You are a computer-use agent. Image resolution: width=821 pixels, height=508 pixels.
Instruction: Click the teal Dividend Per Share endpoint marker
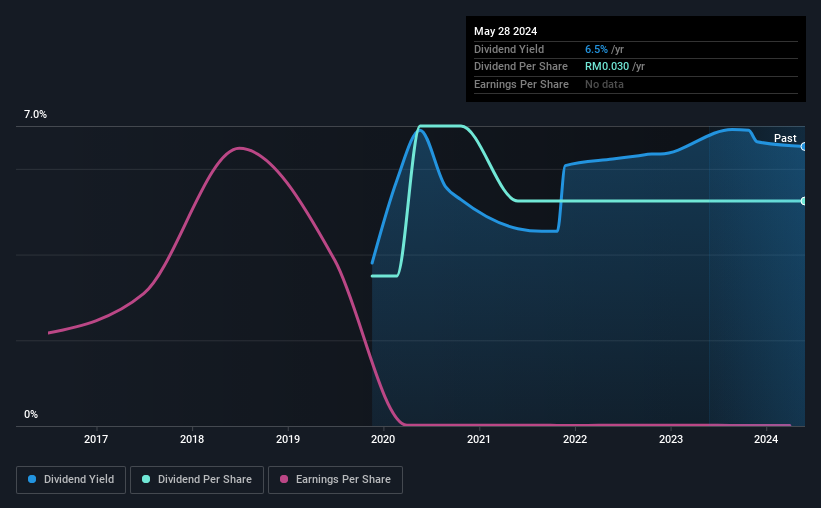coord(804,201)
